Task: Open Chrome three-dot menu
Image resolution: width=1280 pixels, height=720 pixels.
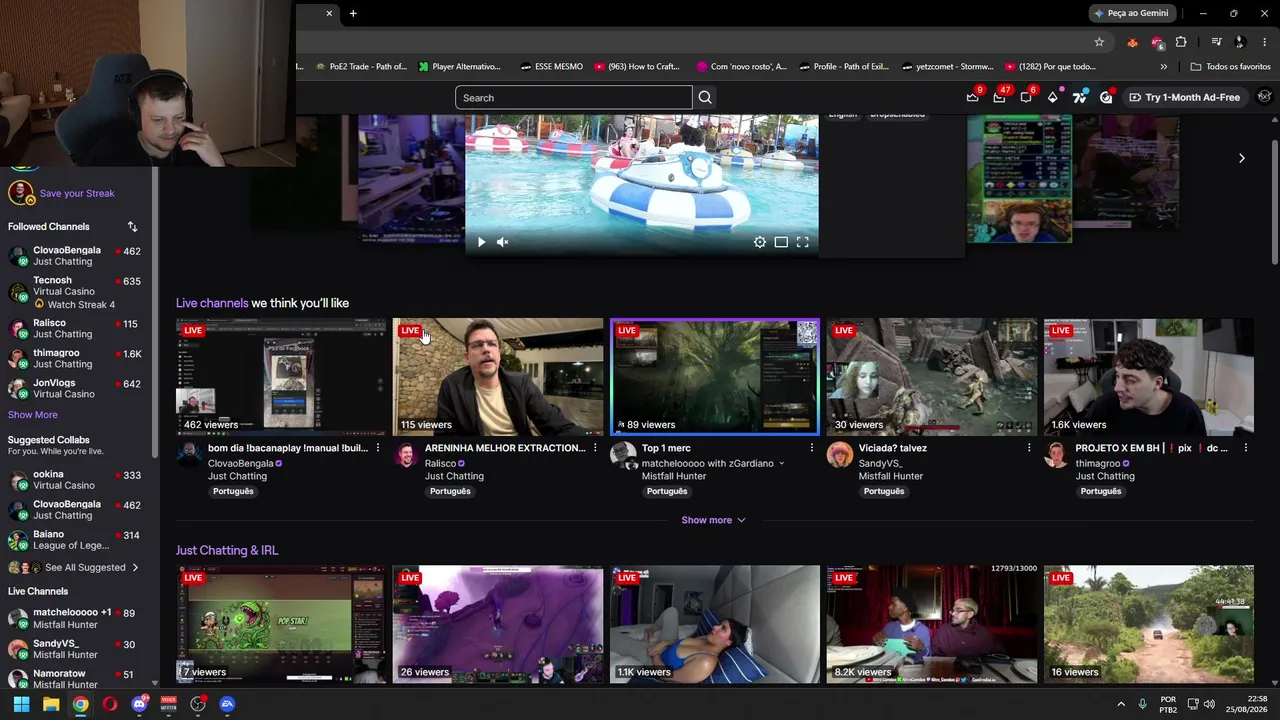Action: point(1264,42)
